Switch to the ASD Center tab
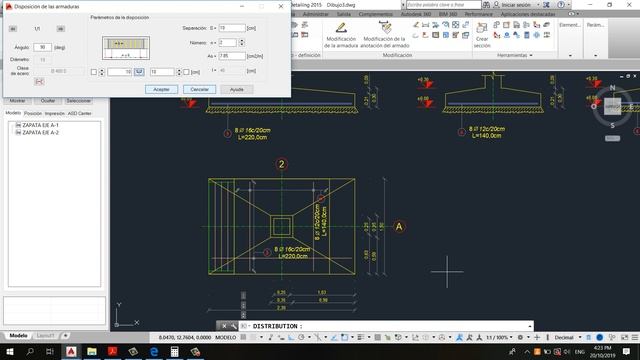The height and width of the screenshot is (360, 640). pos(80,113)
